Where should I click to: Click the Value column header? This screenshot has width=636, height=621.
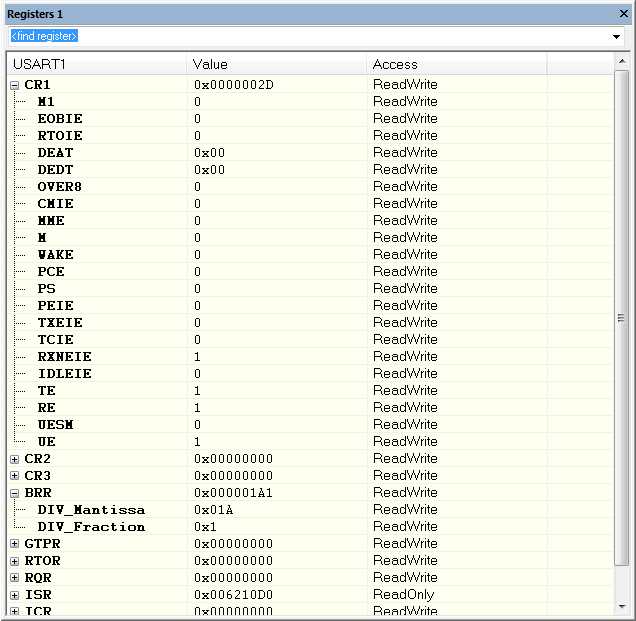tap(277, 64)
